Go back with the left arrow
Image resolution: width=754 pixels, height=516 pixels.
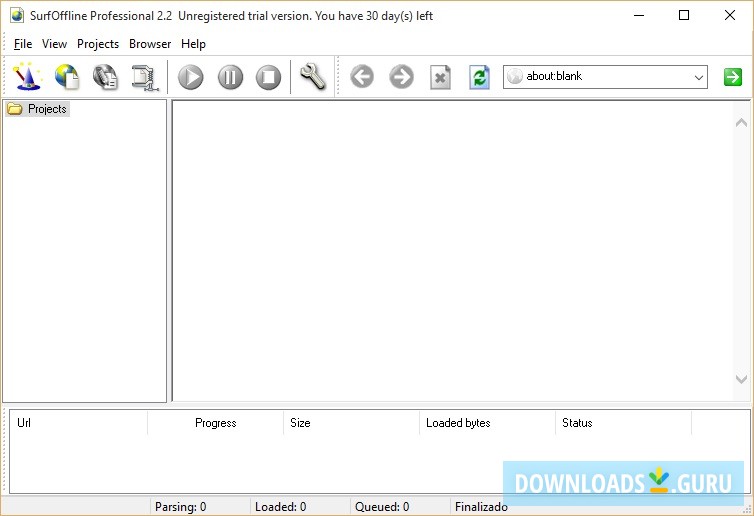[362, 77]
